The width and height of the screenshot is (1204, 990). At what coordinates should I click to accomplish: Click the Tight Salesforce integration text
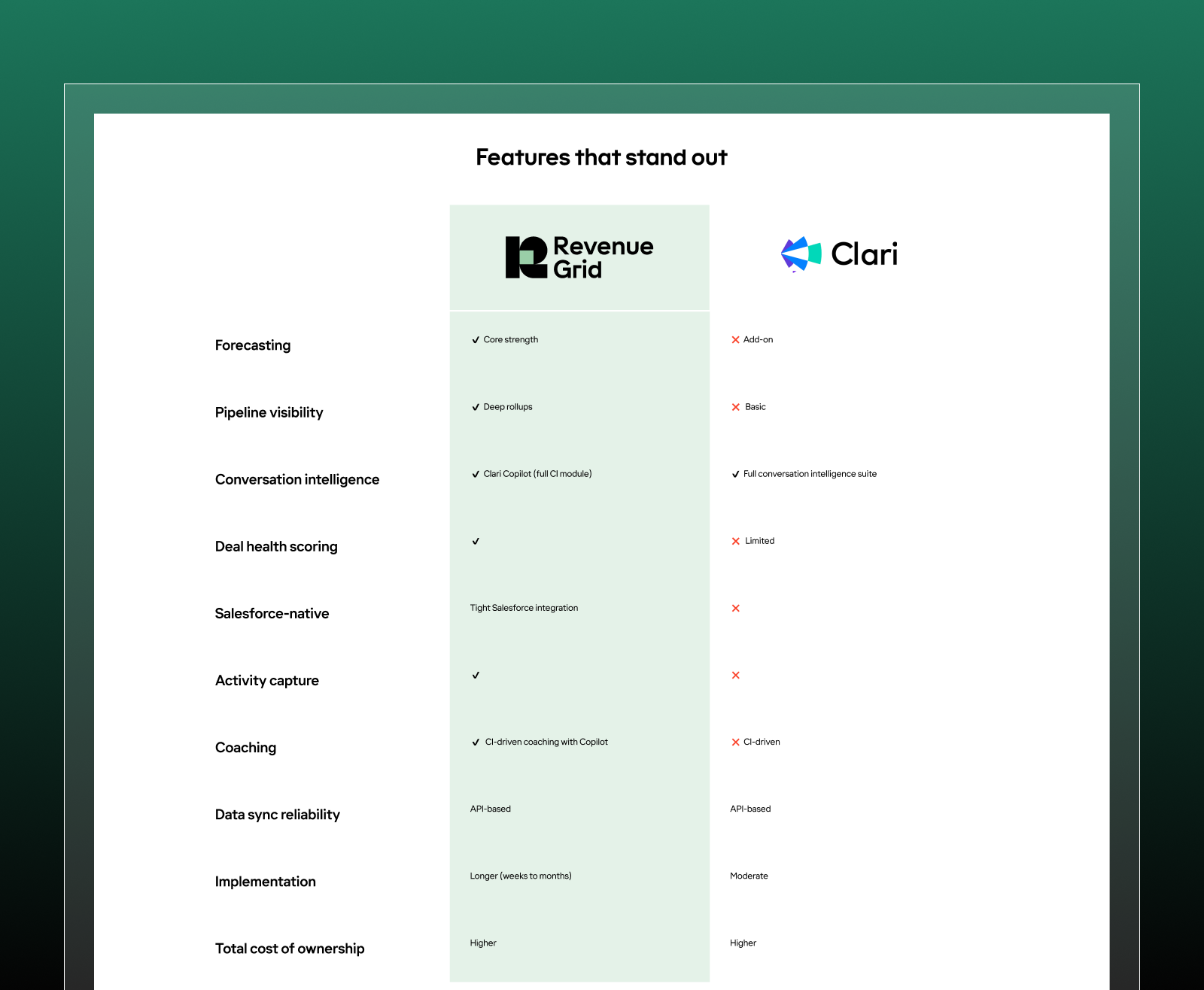click(x=524, y=608)
